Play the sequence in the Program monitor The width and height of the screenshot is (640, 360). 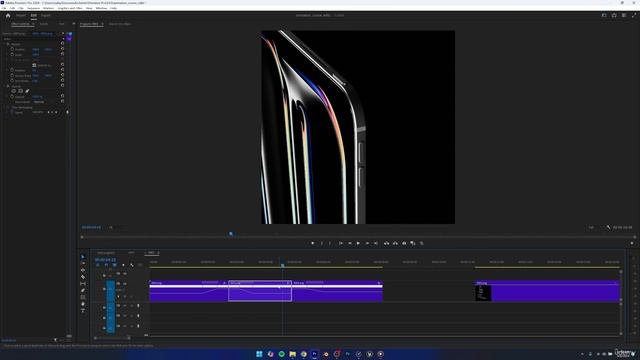tap(358, 243)
